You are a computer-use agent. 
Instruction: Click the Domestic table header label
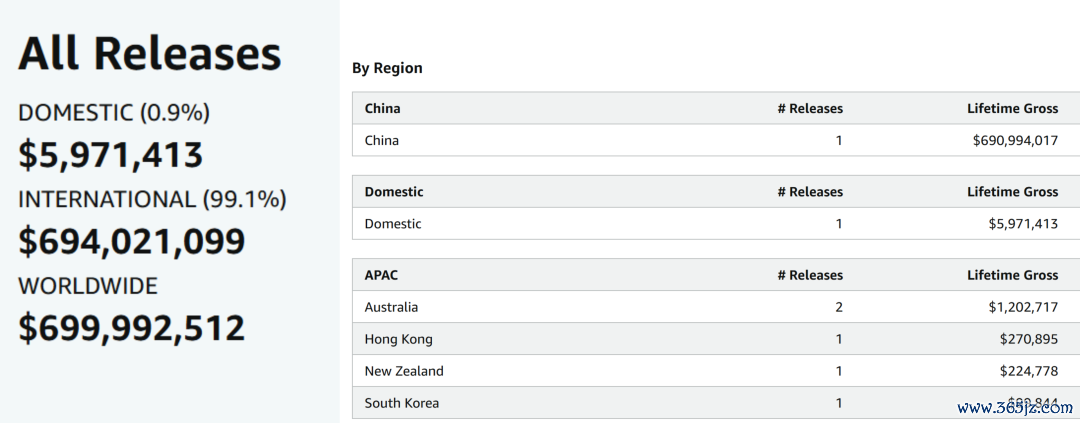[394, 192]
